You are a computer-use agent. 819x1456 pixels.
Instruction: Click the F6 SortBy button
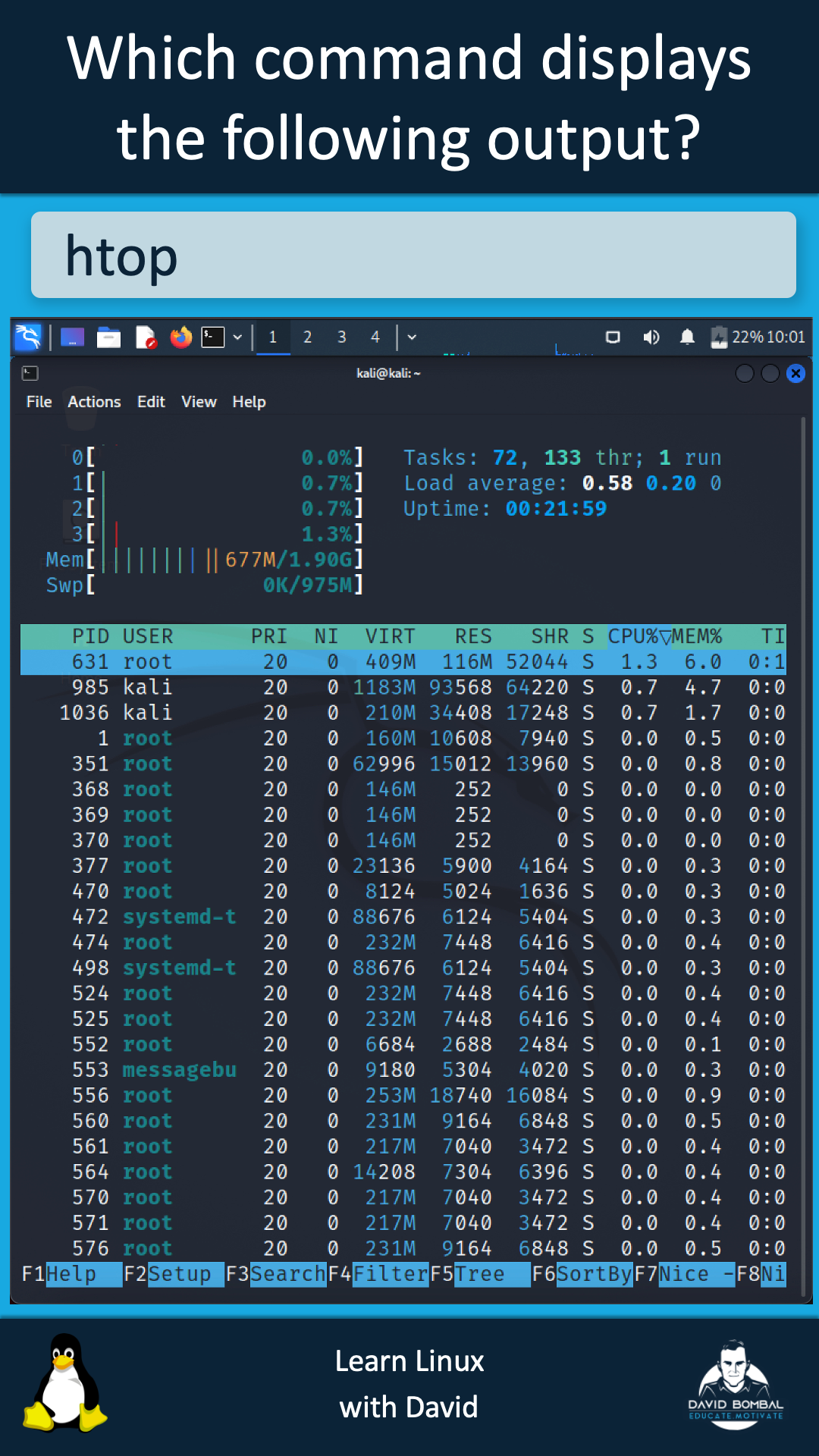pos(594,1274)
